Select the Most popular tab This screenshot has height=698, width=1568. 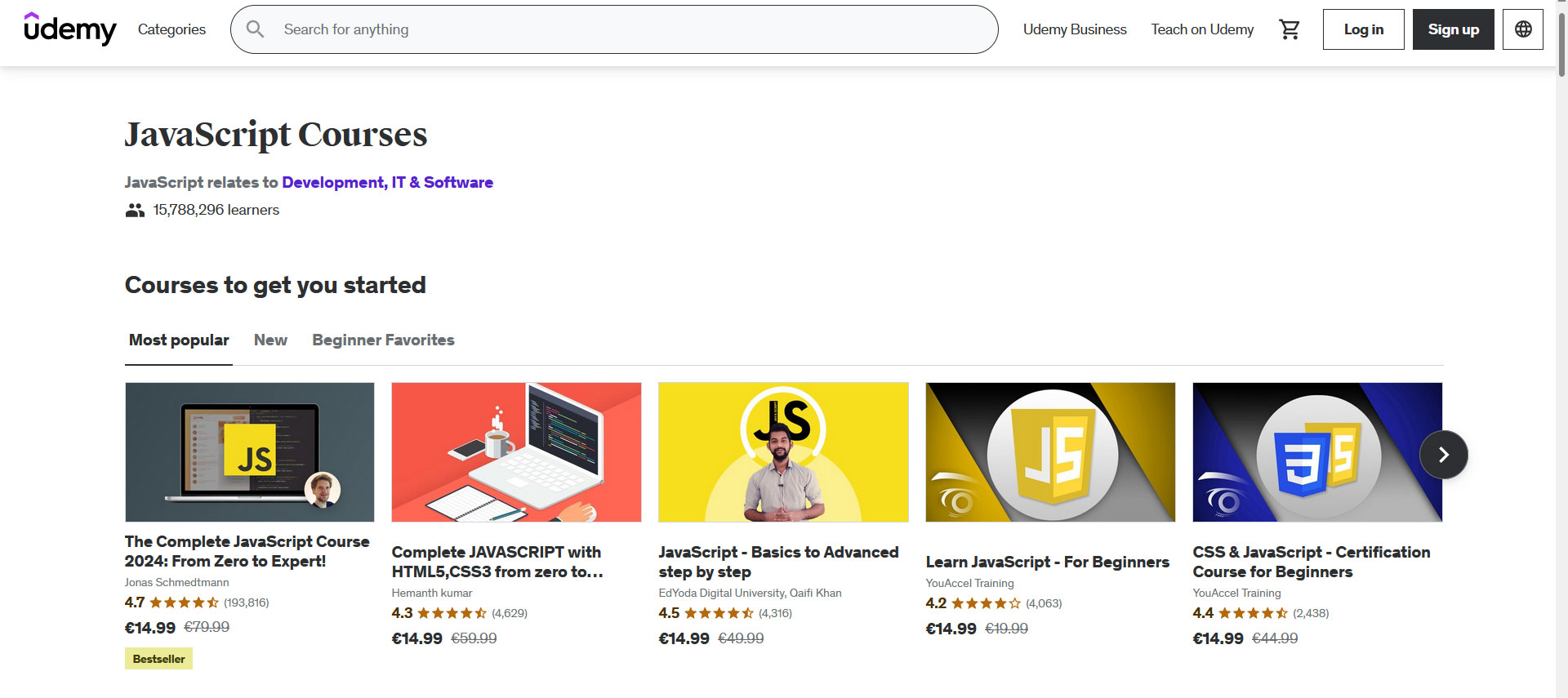tap(179, 340)
